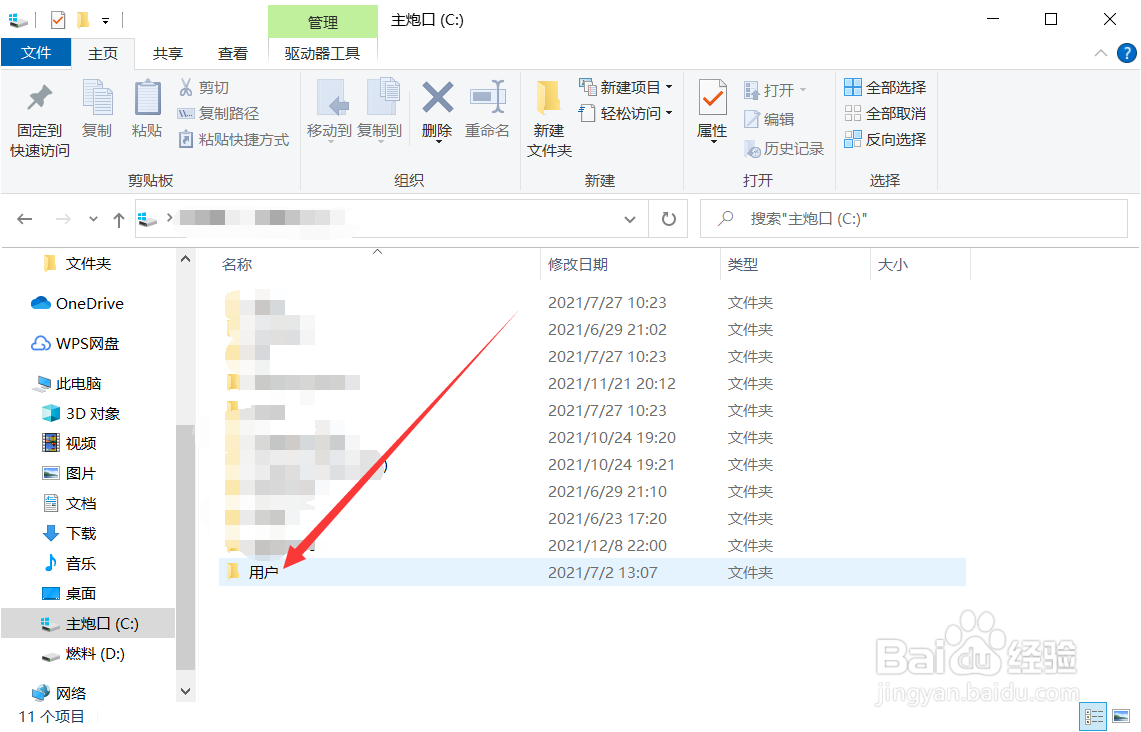The height and width of the screenshot is (732, 1141).
Task: Click 固定到快速访问 pin icon
Action: [37, 112]
